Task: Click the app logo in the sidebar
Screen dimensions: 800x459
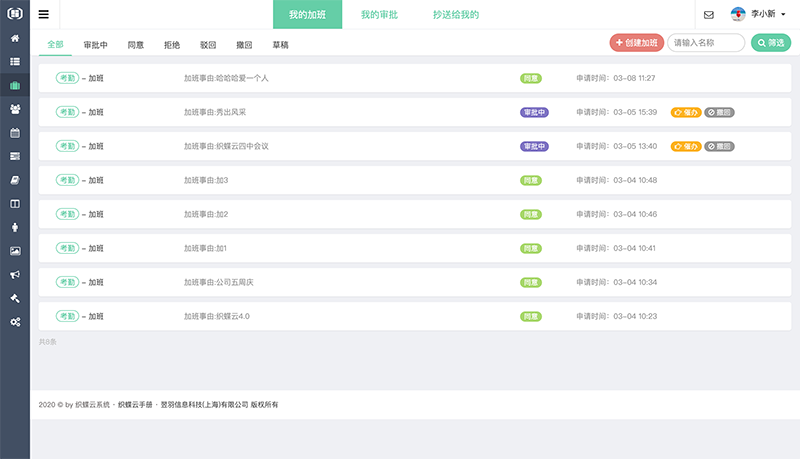Action: click(x=15, y=13)
